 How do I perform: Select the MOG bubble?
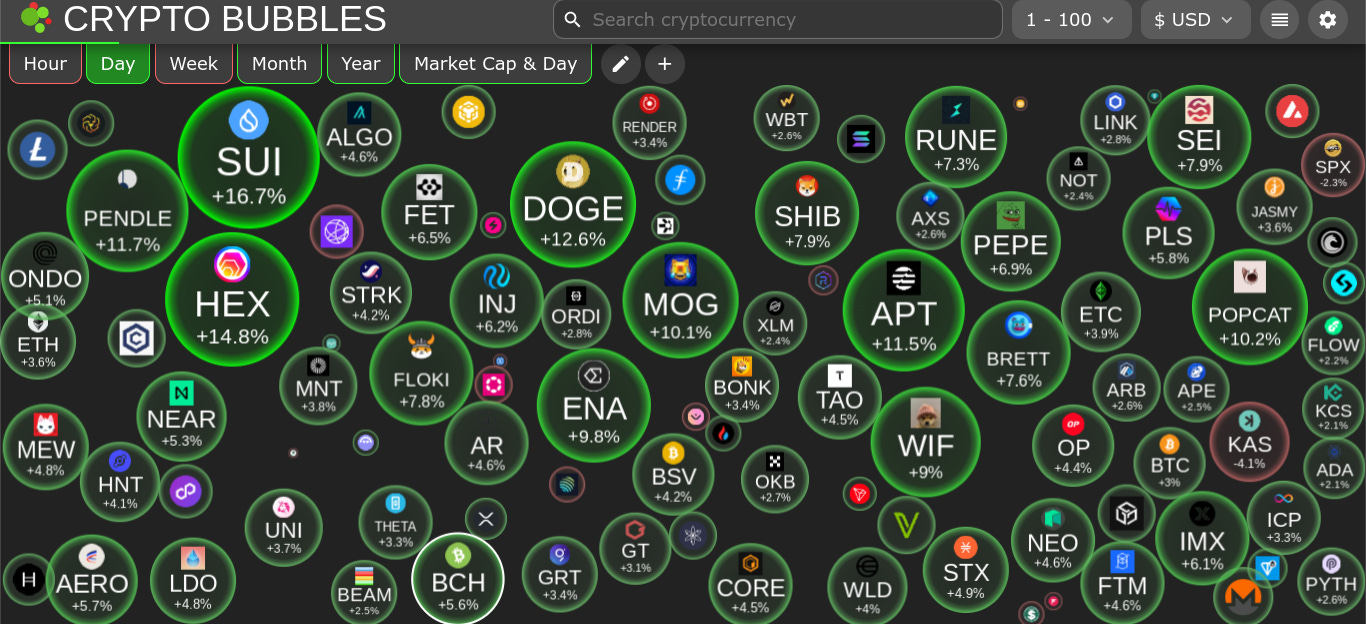pyautogui.click(x=681, y=300)
